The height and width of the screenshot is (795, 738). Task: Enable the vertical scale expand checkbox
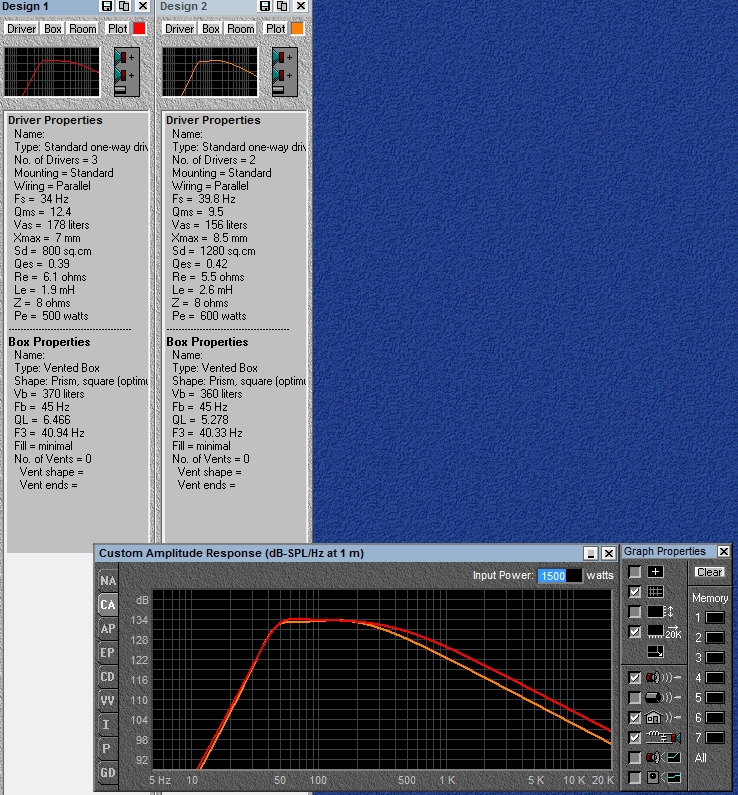click(x=635, y=612)
